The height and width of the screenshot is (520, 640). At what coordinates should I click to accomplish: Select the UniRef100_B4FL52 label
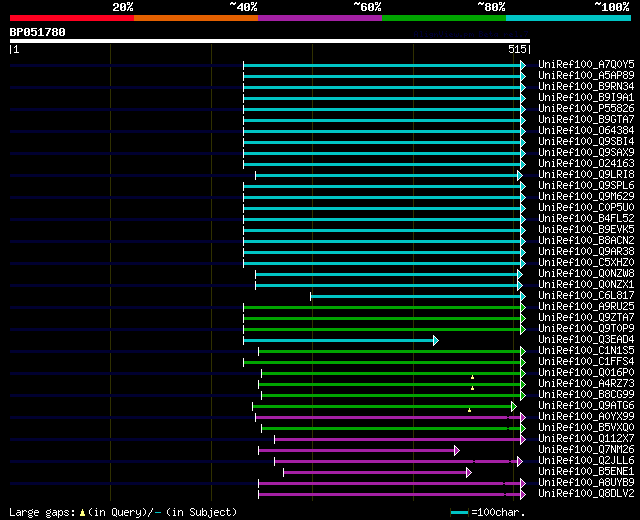pyautogui.click(x=586, y=219)
